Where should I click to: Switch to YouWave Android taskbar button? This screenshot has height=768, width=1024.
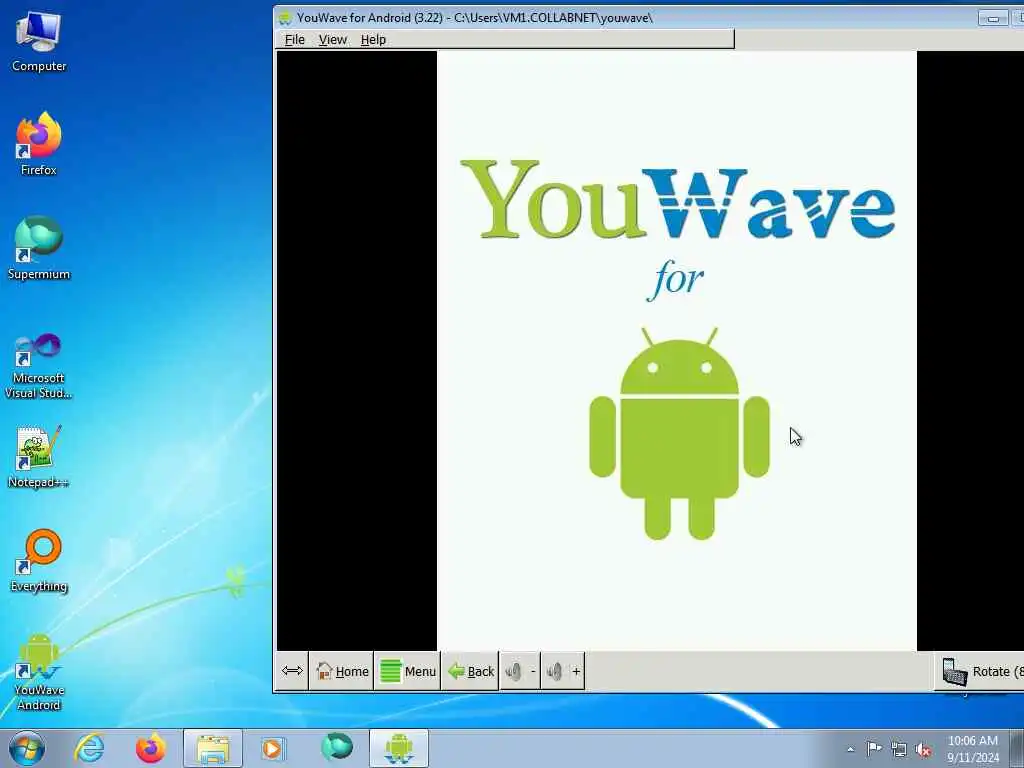[x=399, y=748]
